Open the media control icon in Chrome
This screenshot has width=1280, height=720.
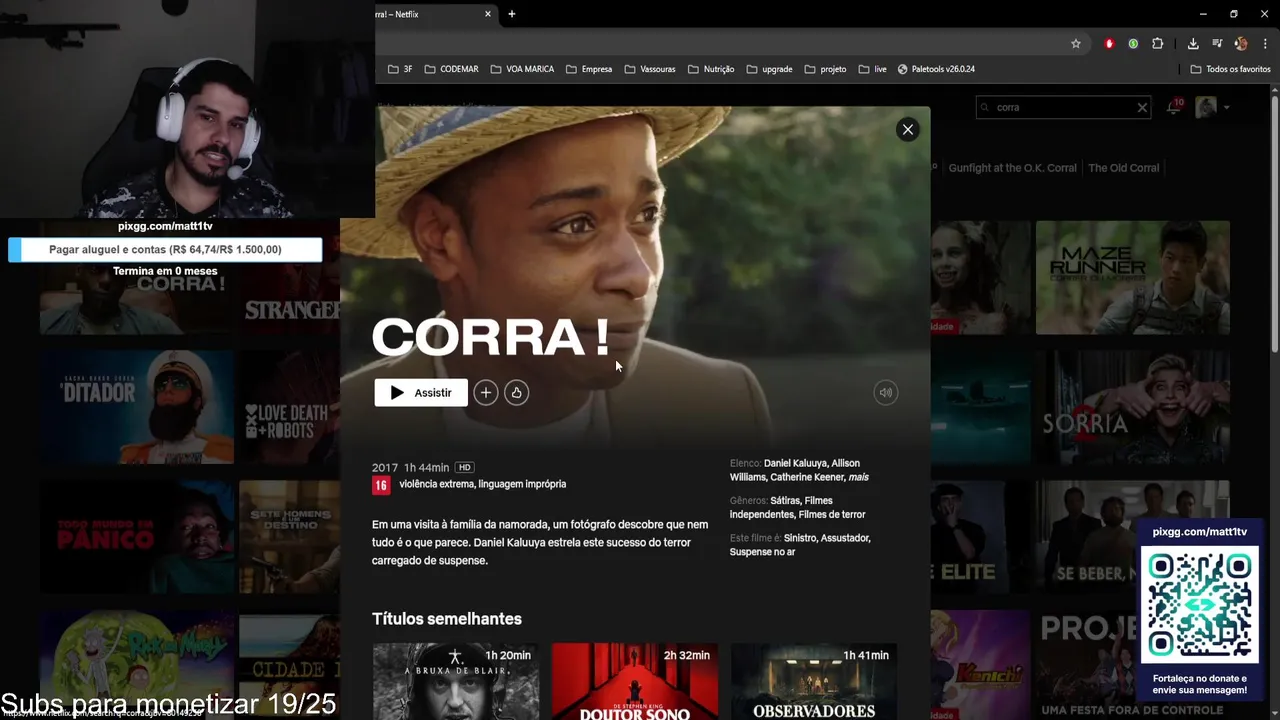[1217, 44]
